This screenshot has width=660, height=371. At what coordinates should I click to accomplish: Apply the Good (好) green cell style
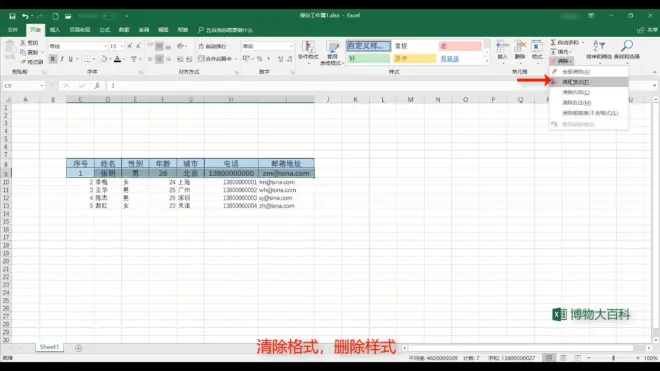pyautogui.click(x=369, y=59)
